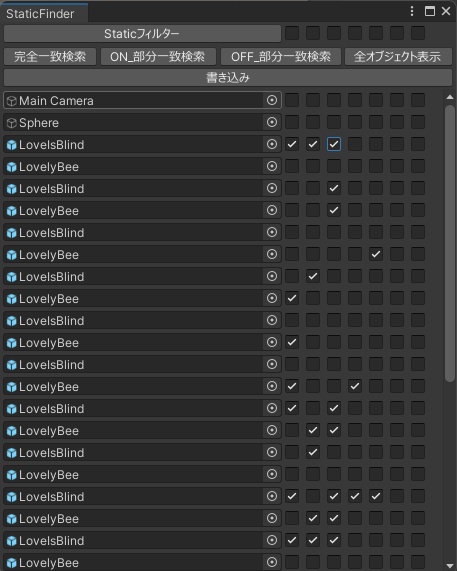
Task: Click the GameObject cube icon beside Sphere
Action: [x=12, y=123]
